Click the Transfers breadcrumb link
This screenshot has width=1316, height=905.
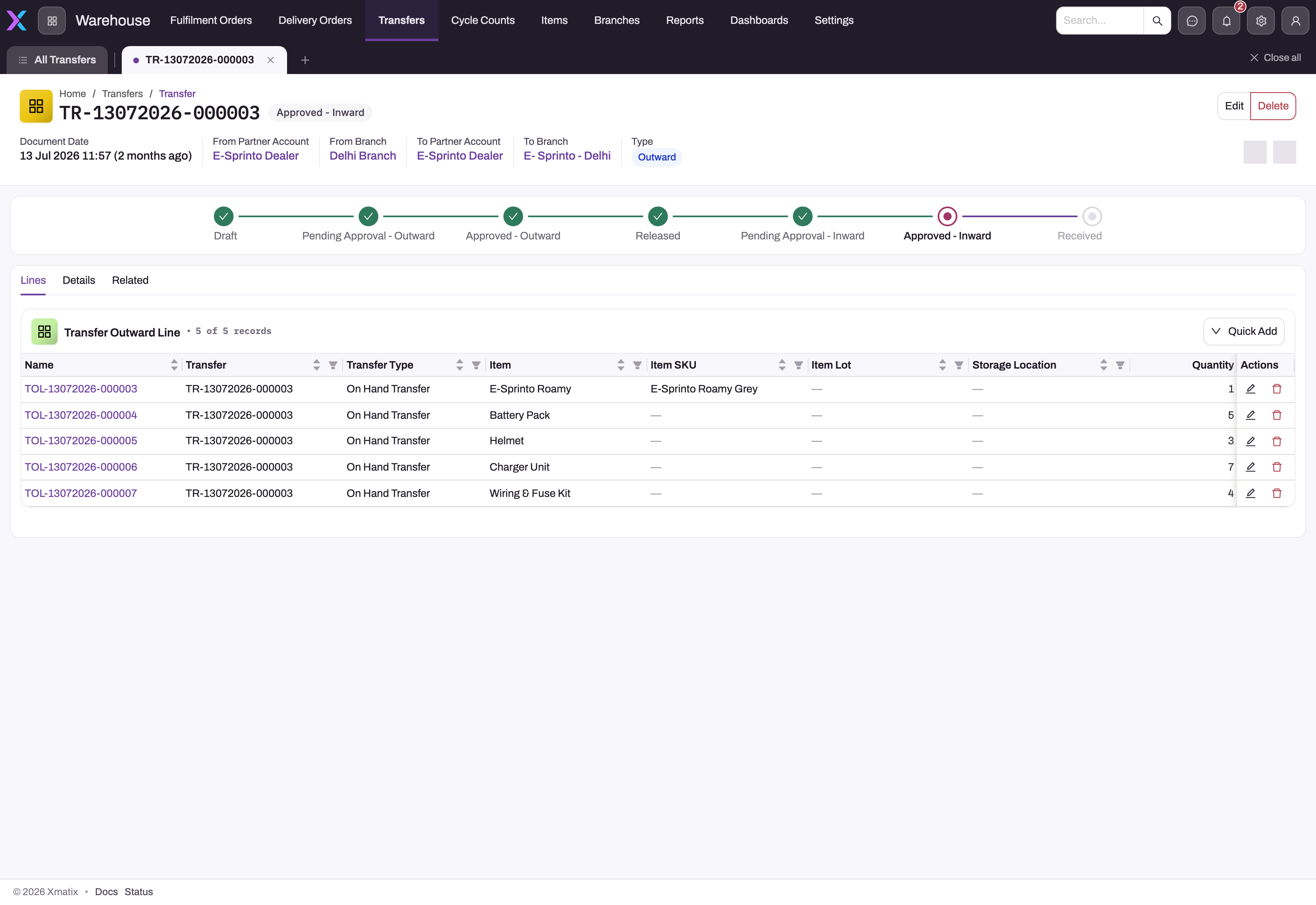(123, 94)
